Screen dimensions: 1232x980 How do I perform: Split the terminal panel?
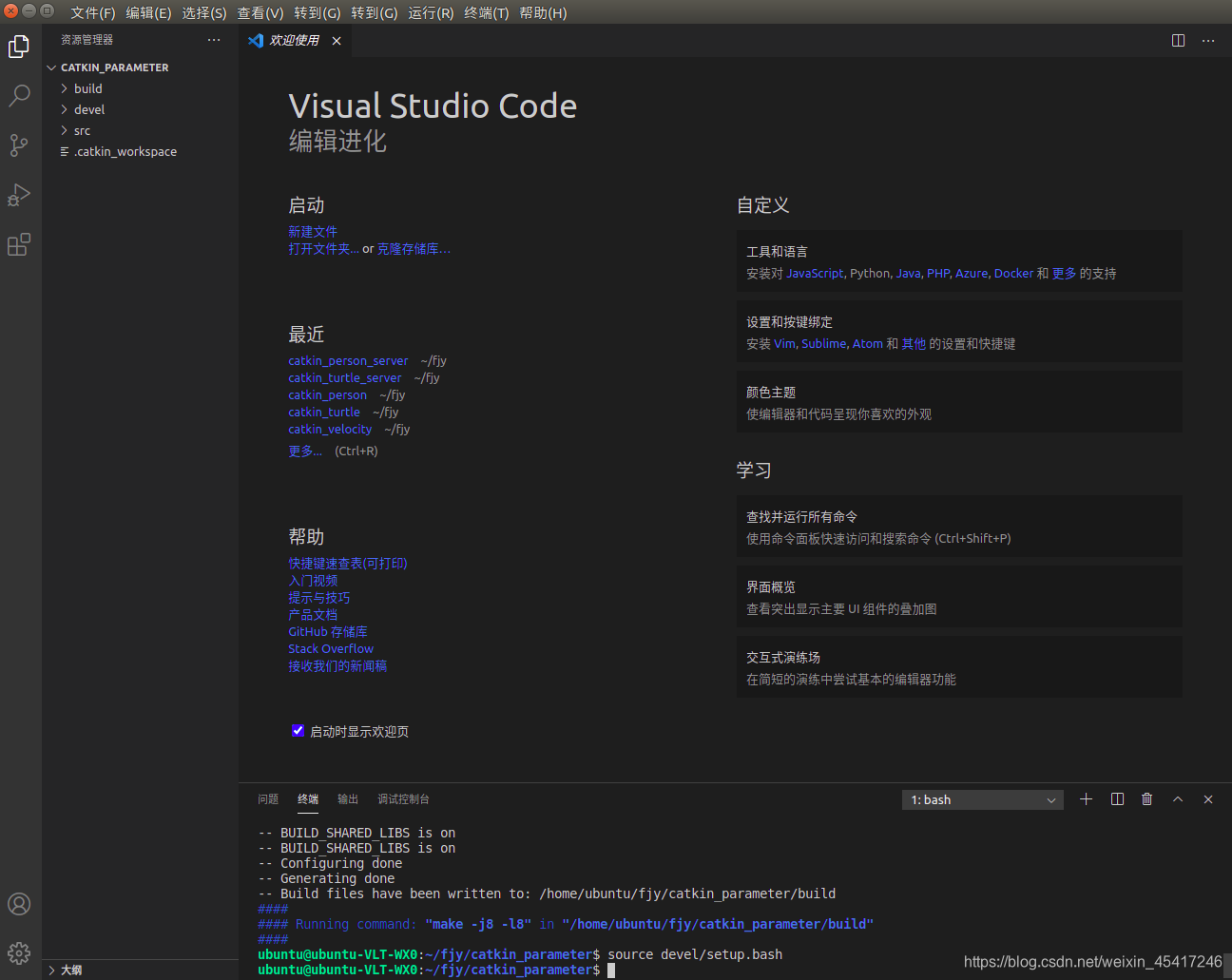(x=1117, y=799)
